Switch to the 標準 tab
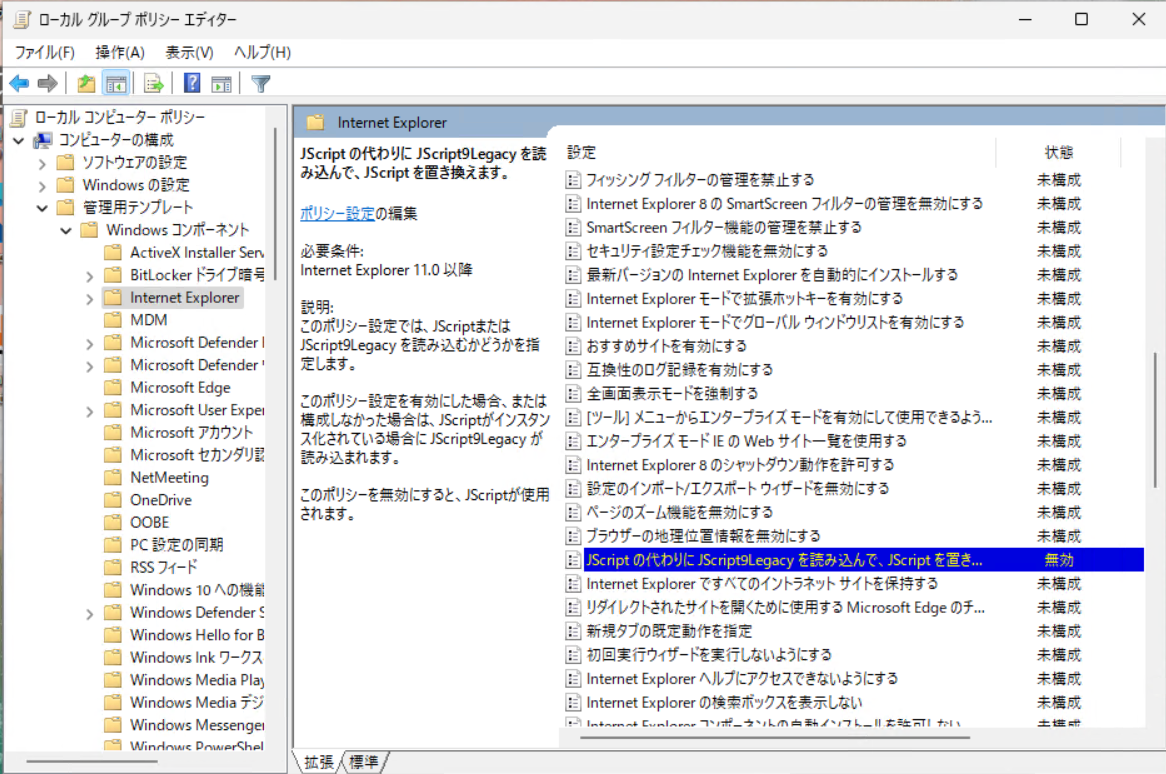 click(363, 763)
